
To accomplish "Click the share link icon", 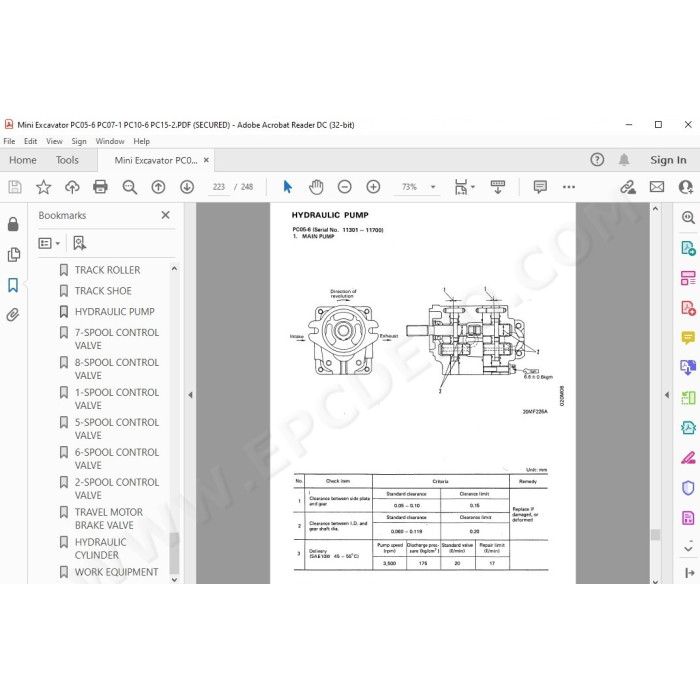I will [x=628, y=187].
